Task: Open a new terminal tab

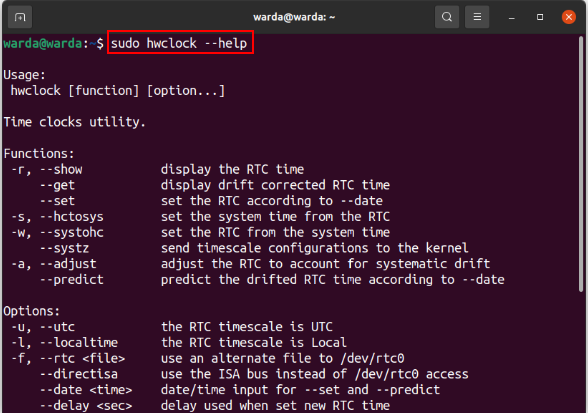Action: (x=20, y=17)
